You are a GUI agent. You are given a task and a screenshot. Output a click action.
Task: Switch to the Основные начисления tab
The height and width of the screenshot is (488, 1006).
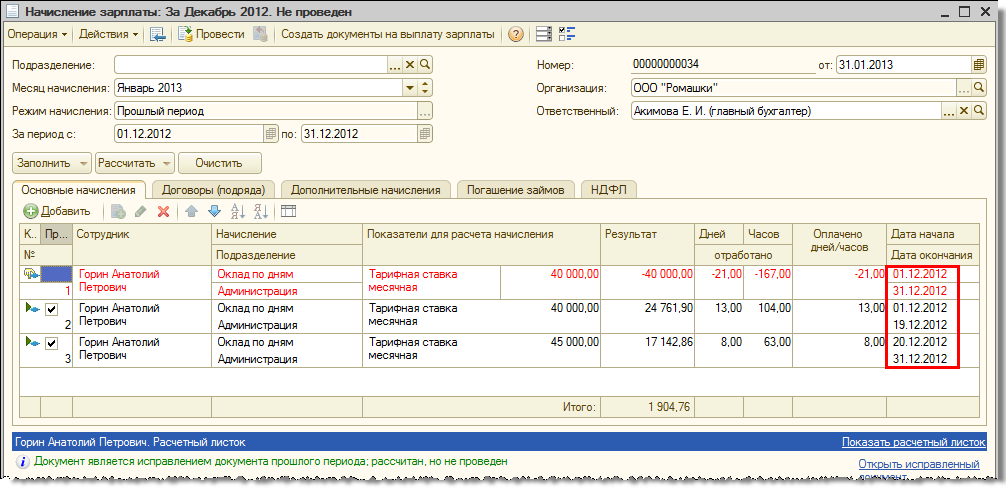point(78,190)
